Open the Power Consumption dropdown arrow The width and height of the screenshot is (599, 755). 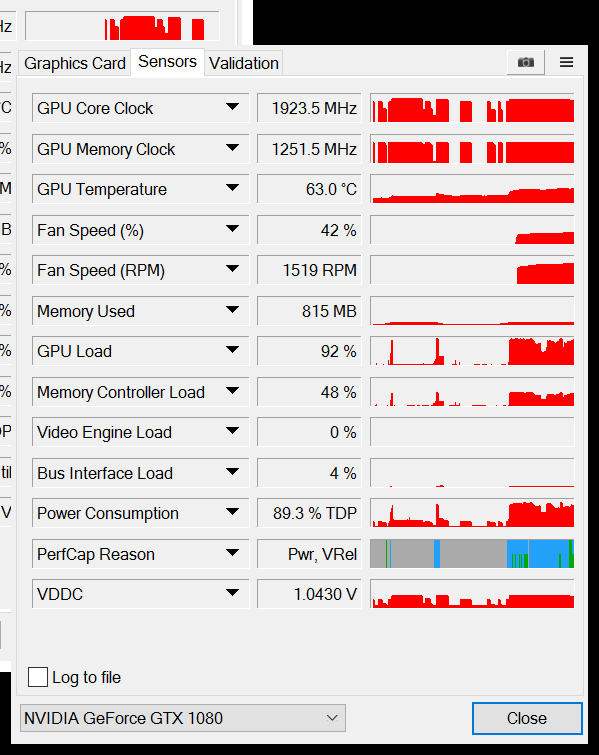(233, 512)
